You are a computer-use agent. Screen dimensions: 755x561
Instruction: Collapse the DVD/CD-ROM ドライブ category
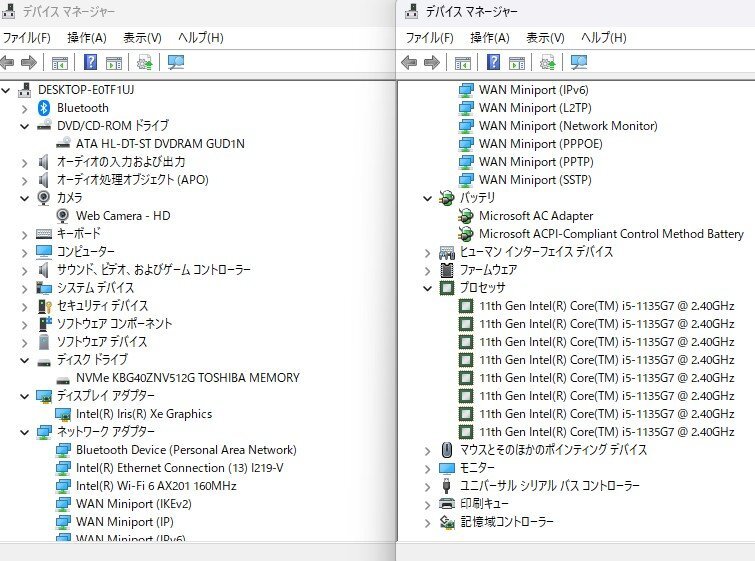click(25, 127)
